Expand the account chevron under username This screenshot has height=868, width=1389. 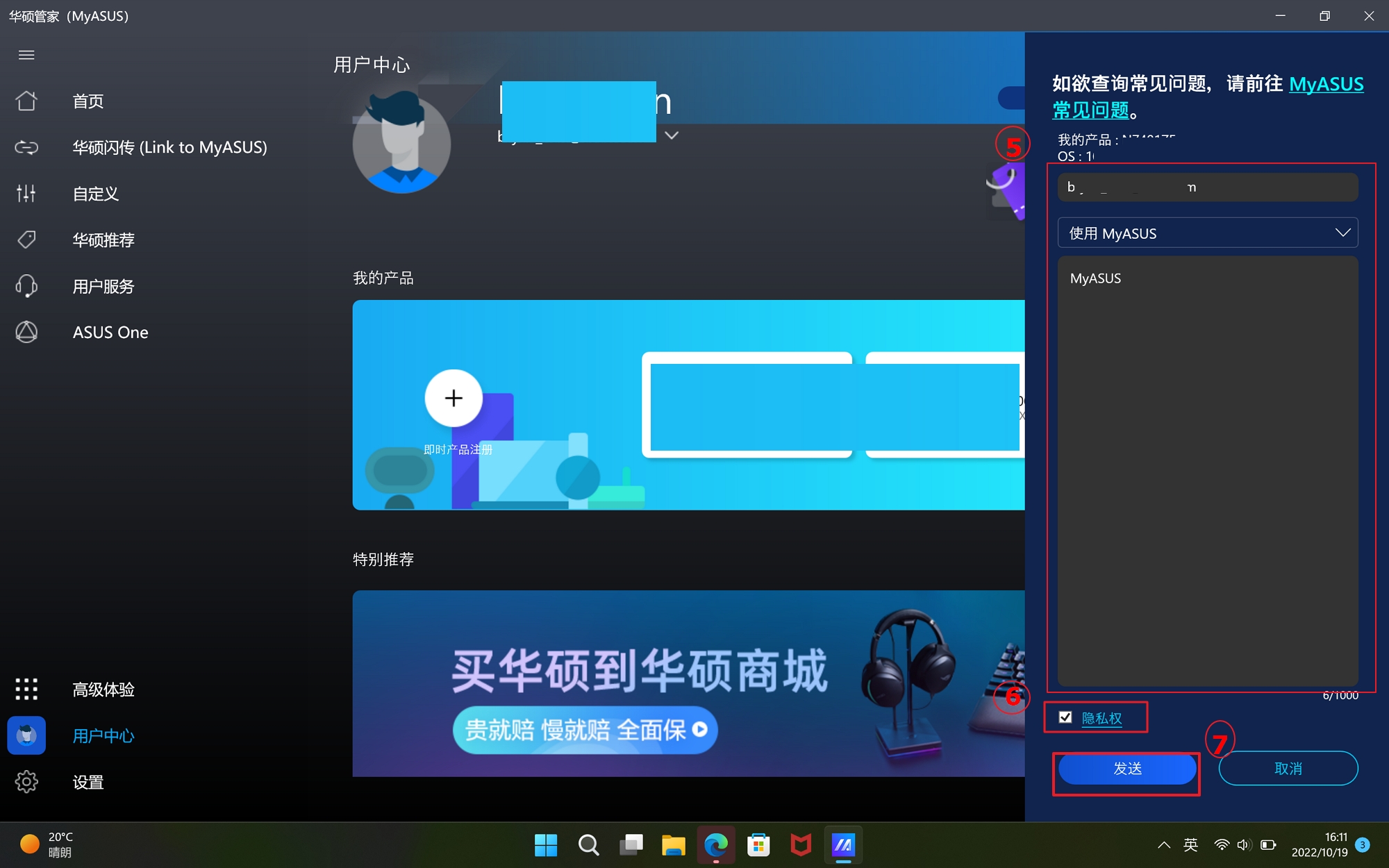tap(671, 135)
